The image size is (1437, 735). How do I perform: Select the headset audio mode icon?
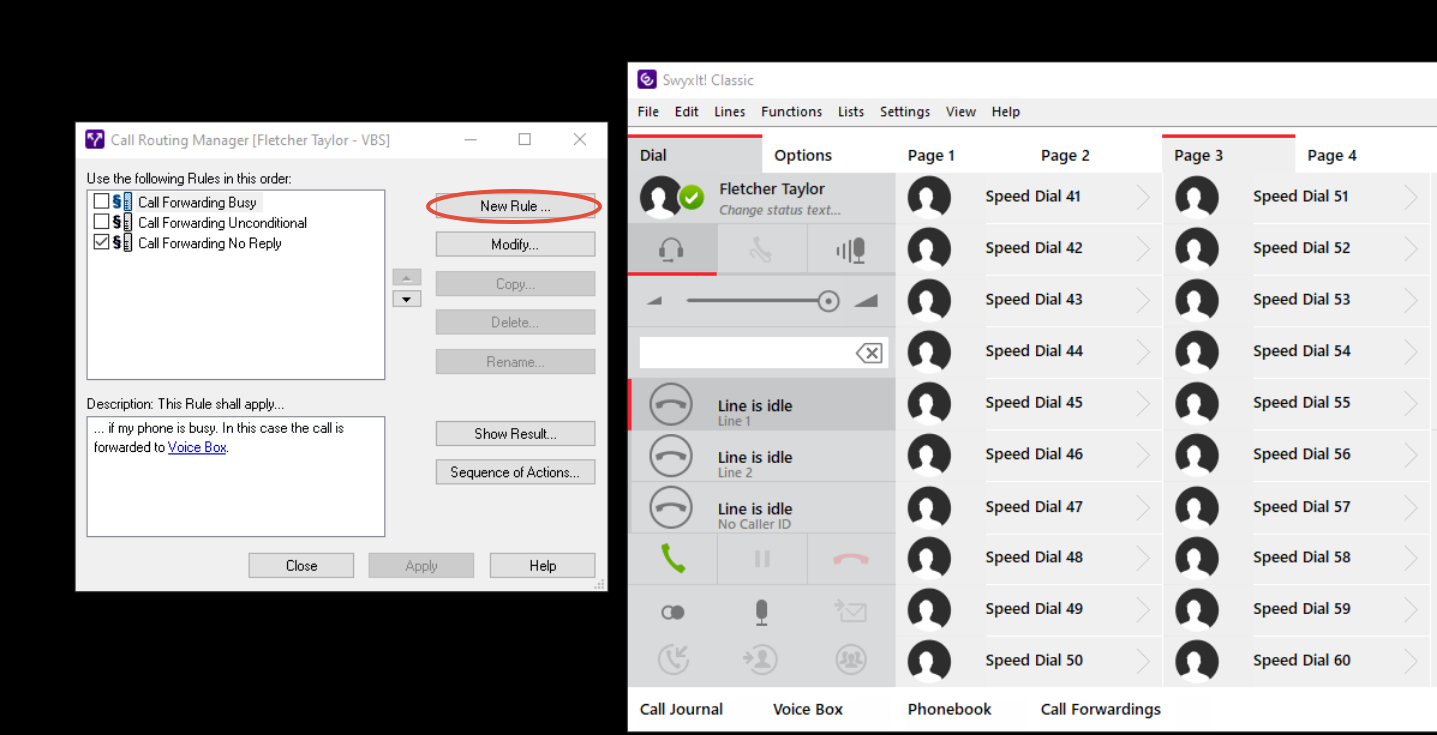(x=671, y=249)
